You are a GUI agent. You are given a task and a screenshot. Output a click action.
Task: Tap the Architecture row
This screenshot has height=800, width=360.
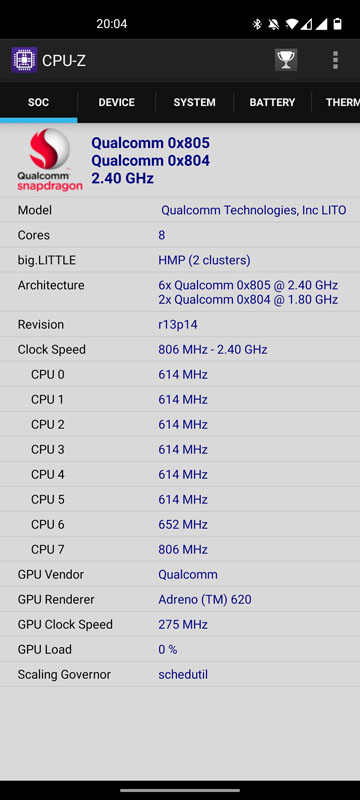pos(180,292)
